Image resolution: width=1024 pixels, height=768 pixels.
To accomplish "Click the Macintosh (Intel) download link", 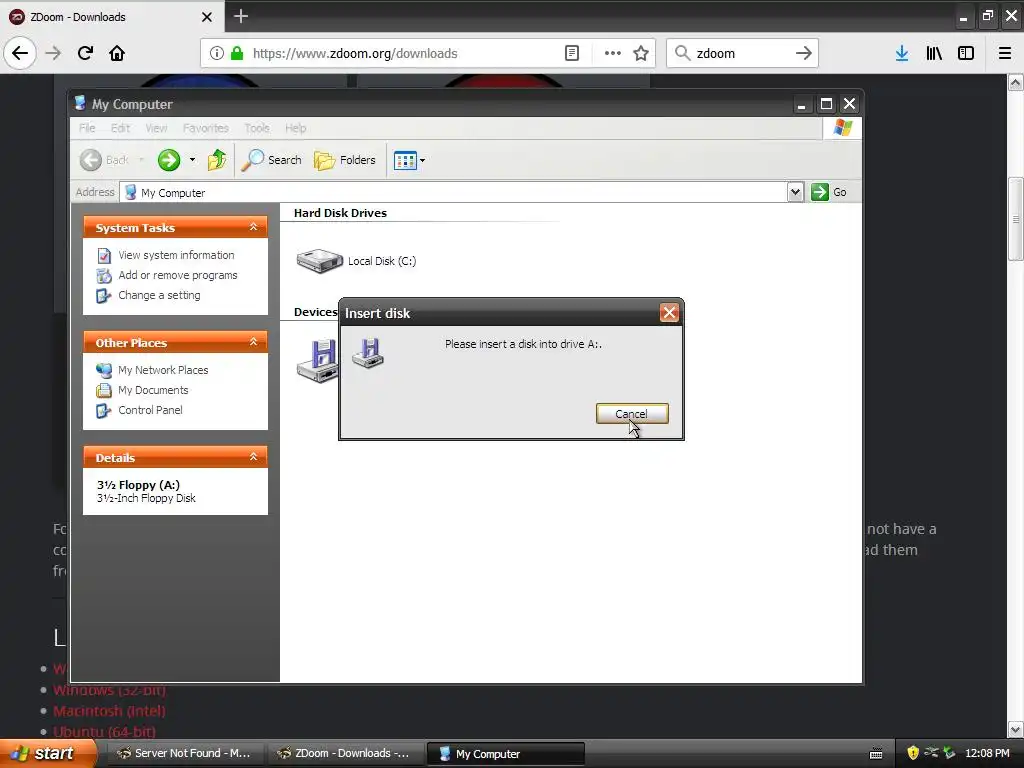I will point(109,711).
